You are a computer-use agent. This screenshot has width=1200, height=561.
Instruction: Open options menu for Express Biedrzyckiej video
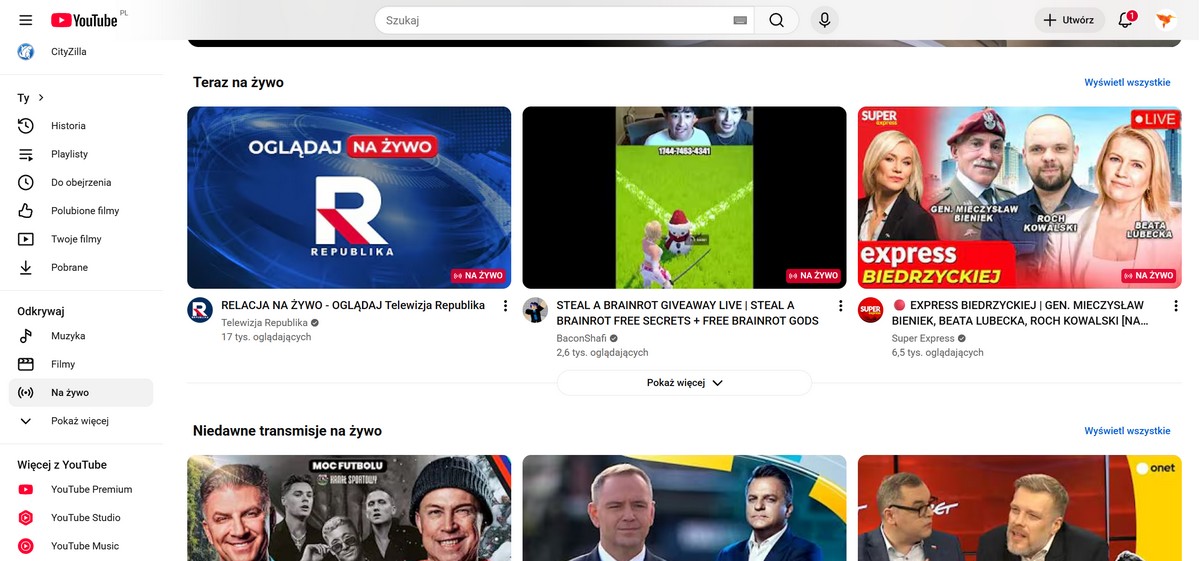click(1175, 306)
